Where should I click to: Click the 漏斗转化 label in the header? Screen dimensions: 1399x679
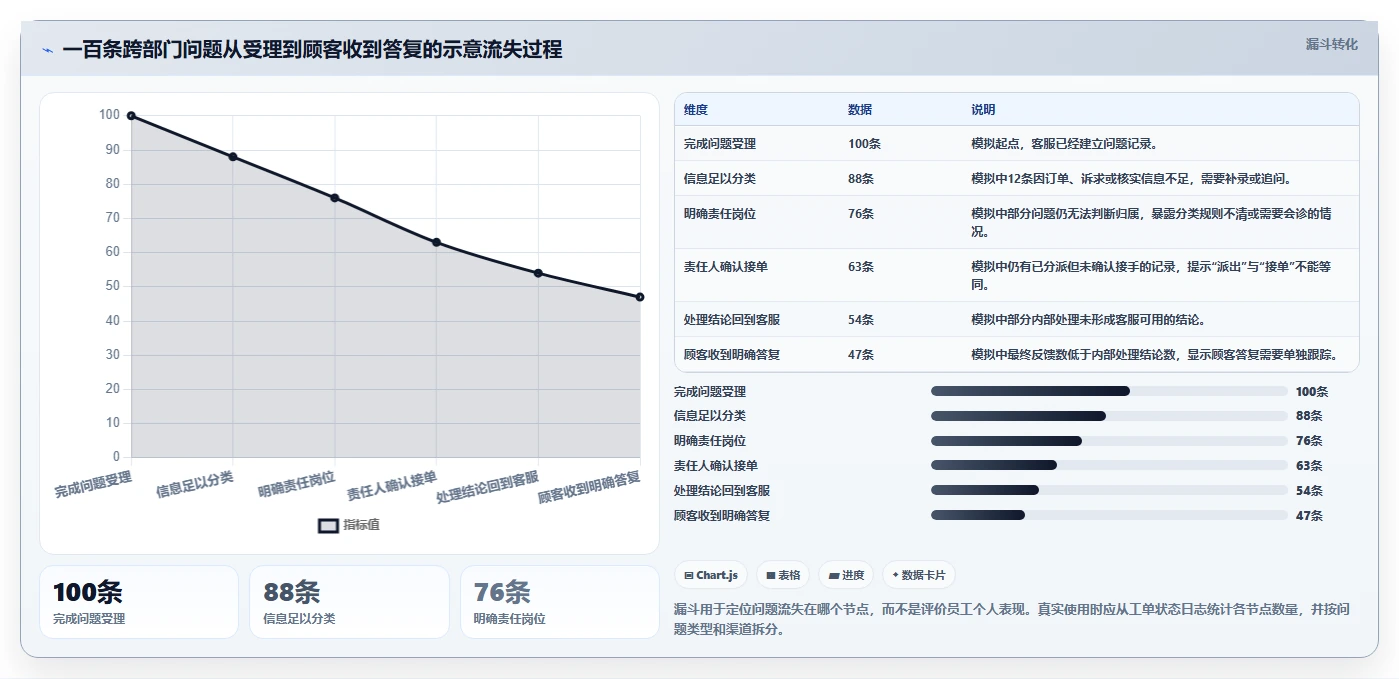[1331, 45]
